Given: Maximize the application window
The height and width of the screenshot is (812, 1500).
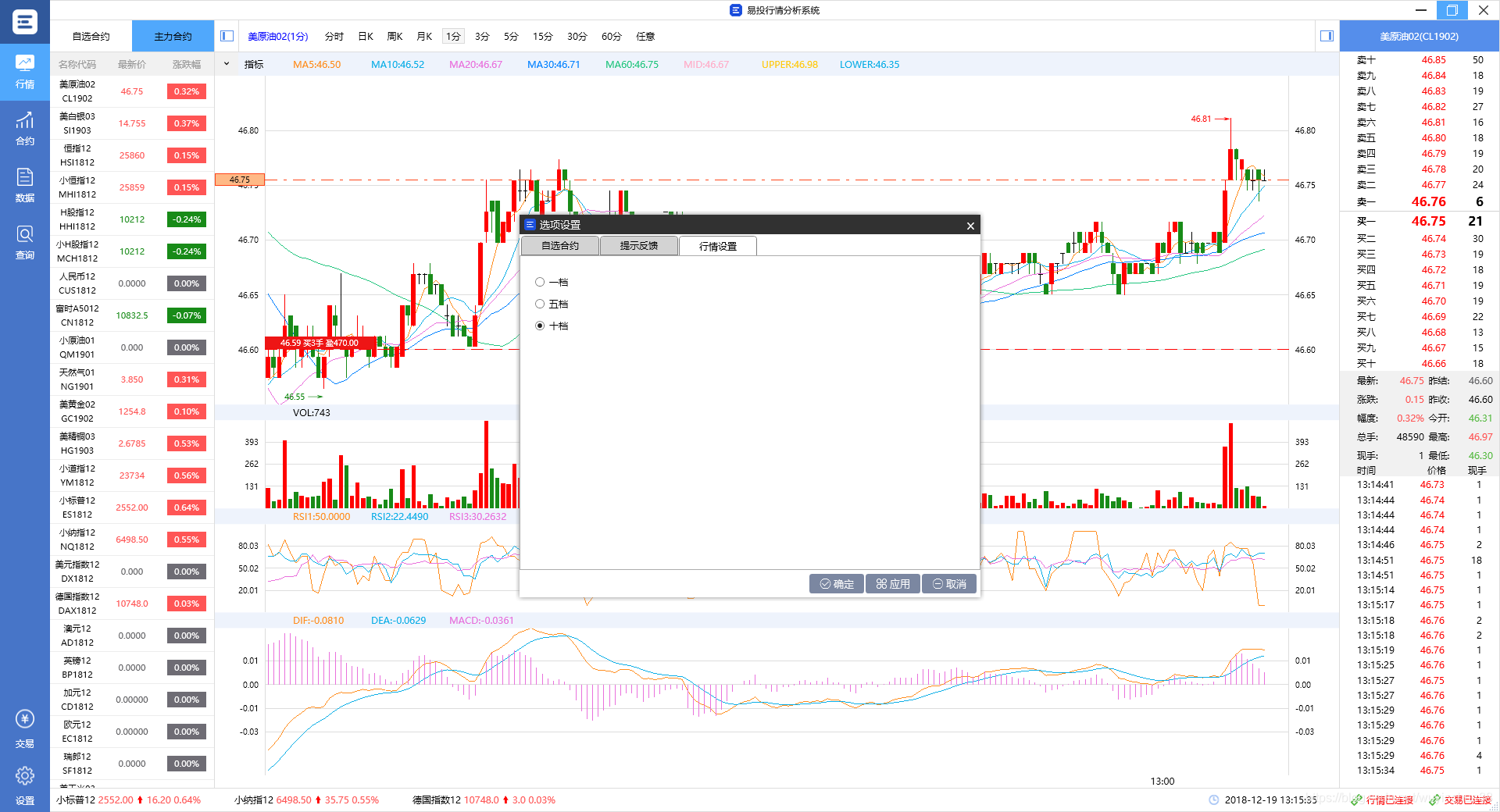Looking at the screenshot, I should click(1452, 10).
